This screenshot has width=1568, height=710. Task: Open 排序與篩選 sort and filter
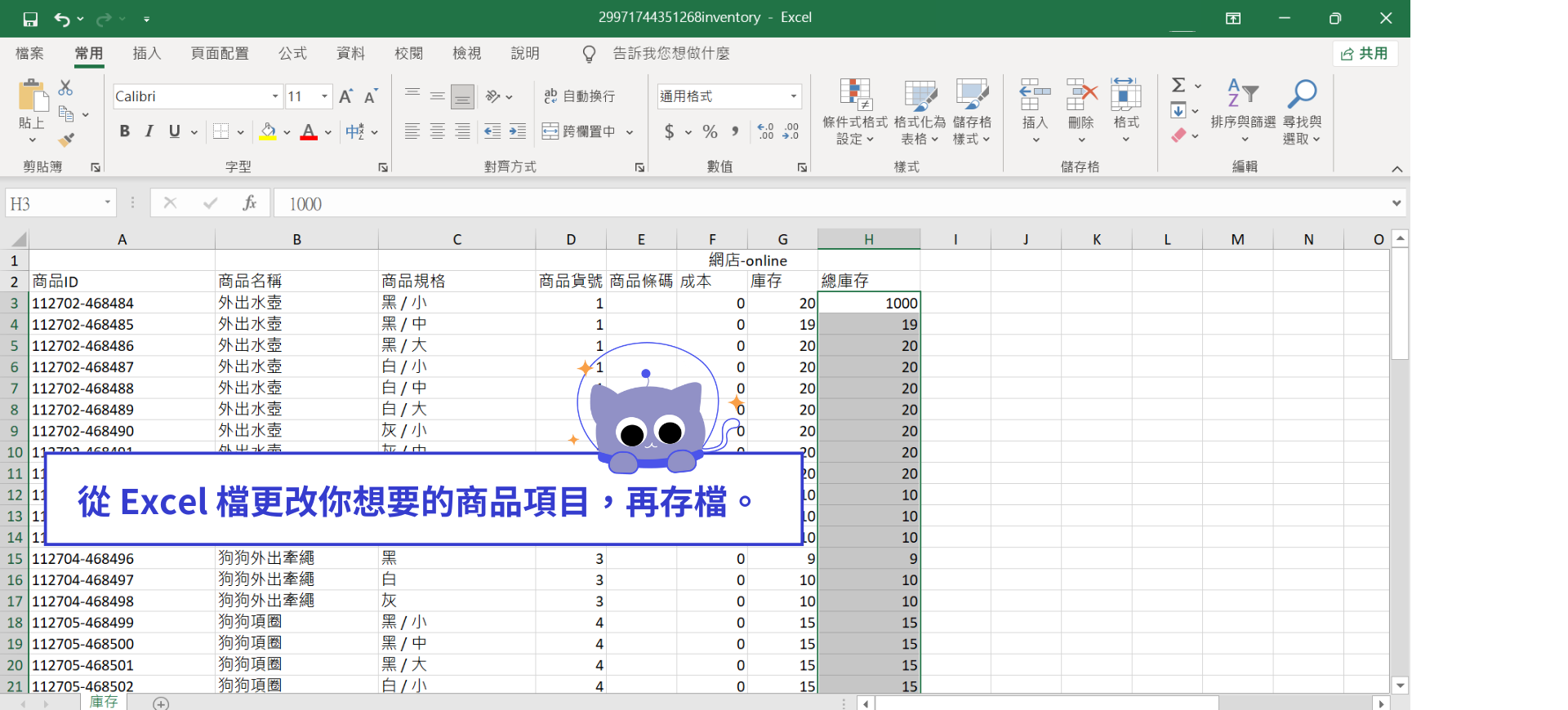click(1243, 112)
